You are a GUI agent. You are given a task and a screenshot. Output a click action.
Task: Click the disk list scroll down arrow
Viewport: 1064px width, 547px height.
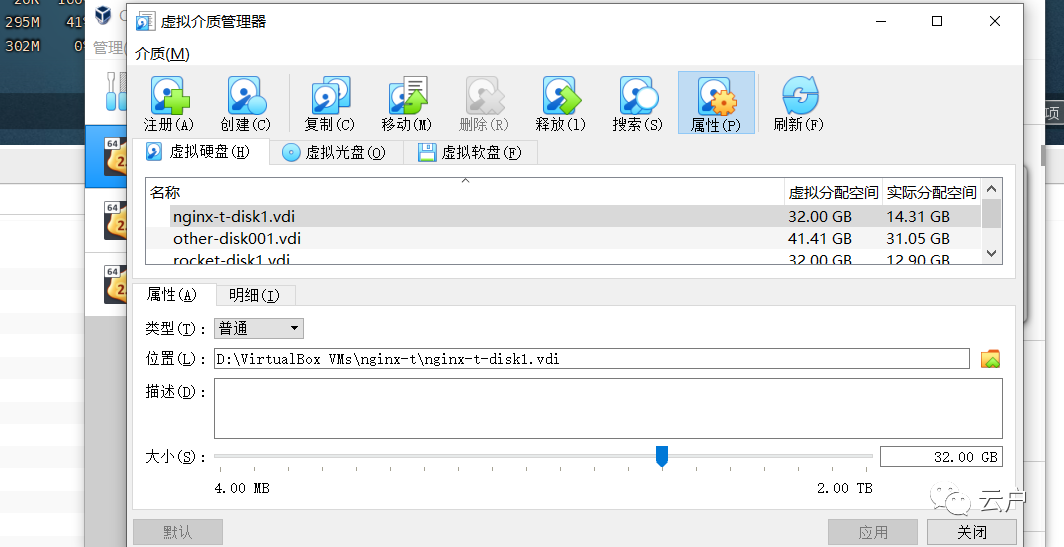coord(991,254)
